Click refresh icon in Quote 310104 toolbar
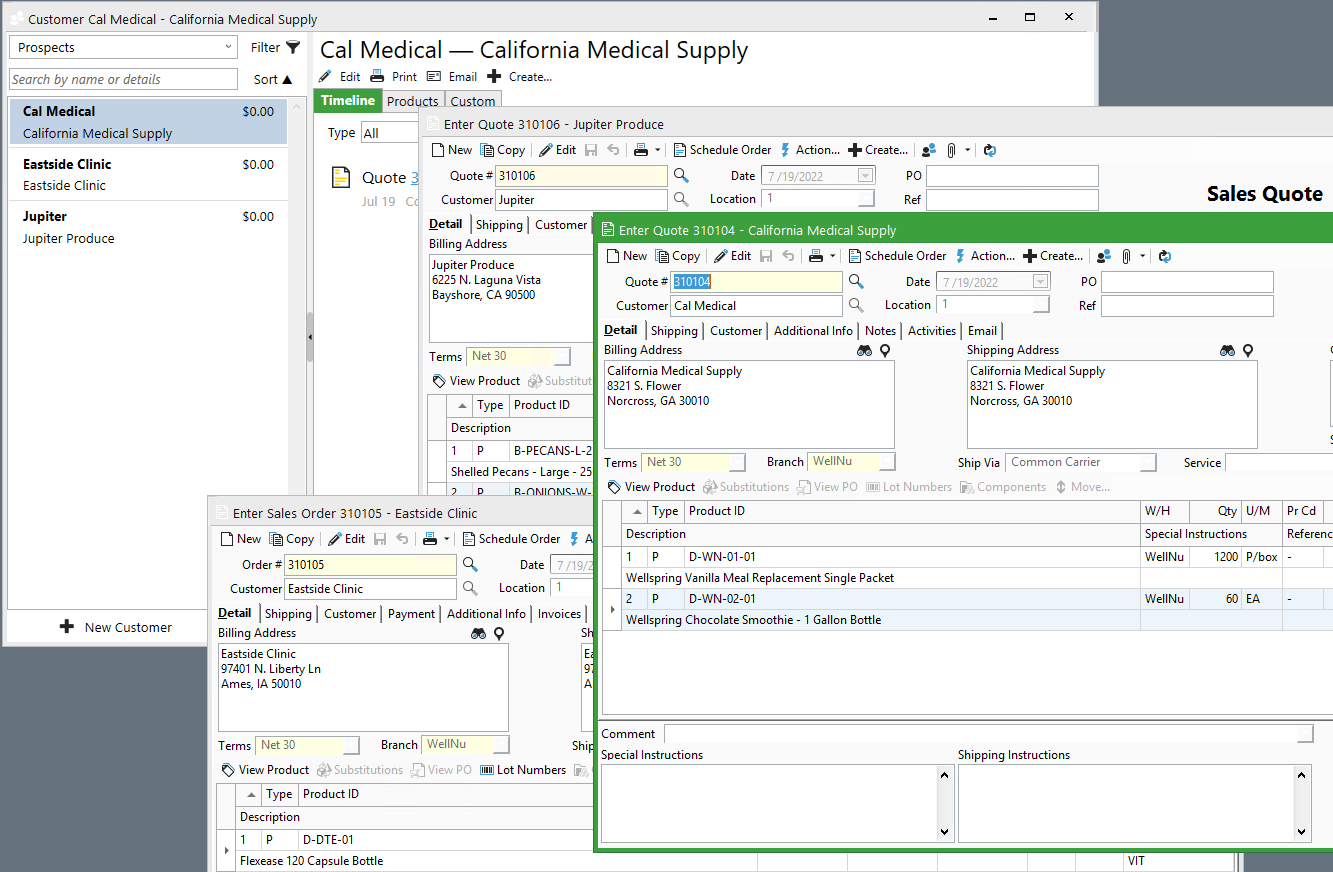The image size is (1333, 872). tap(1165, 256)
